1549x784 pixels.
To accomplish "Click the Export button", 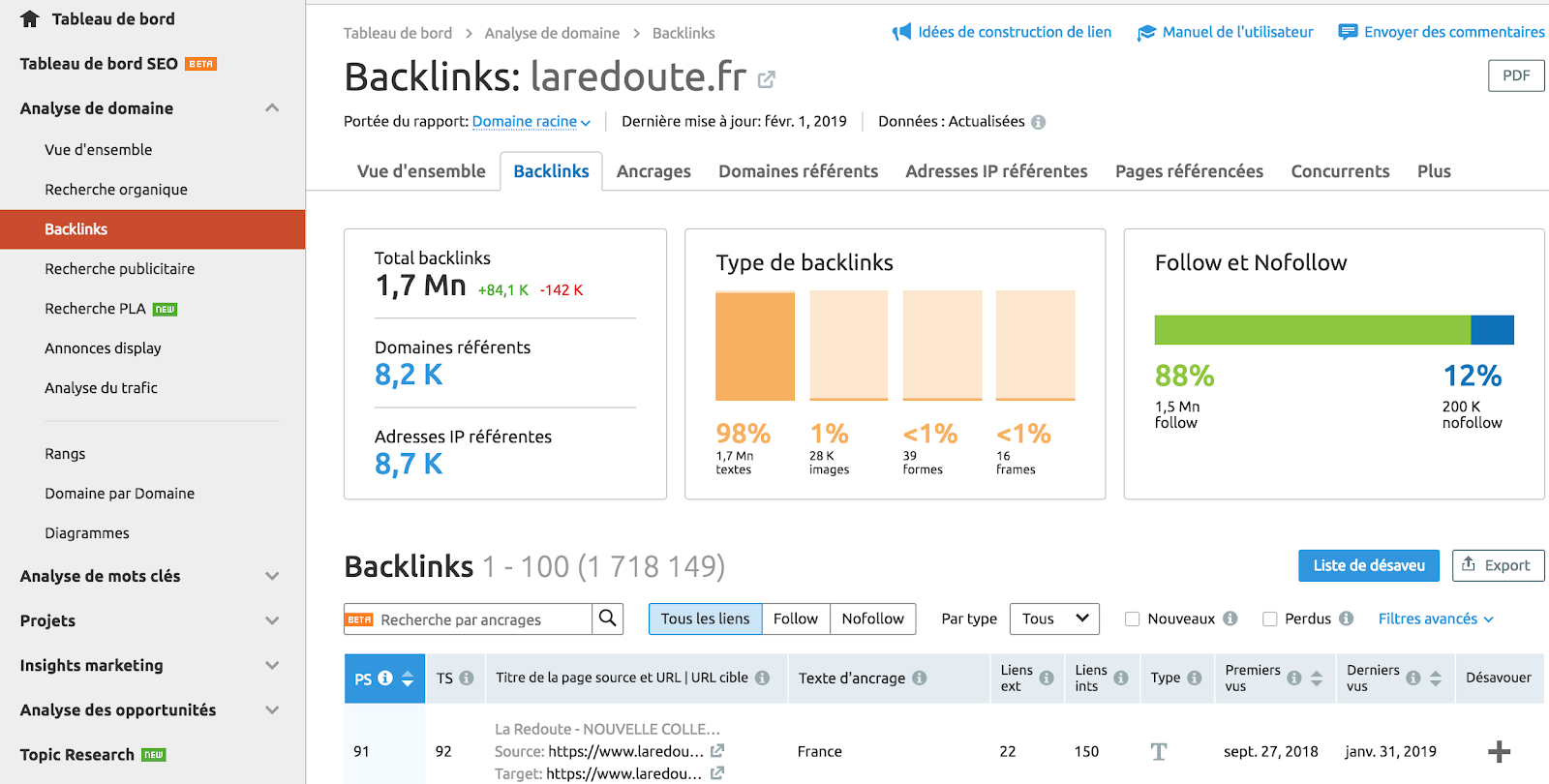I will (x=1498, y=565).
